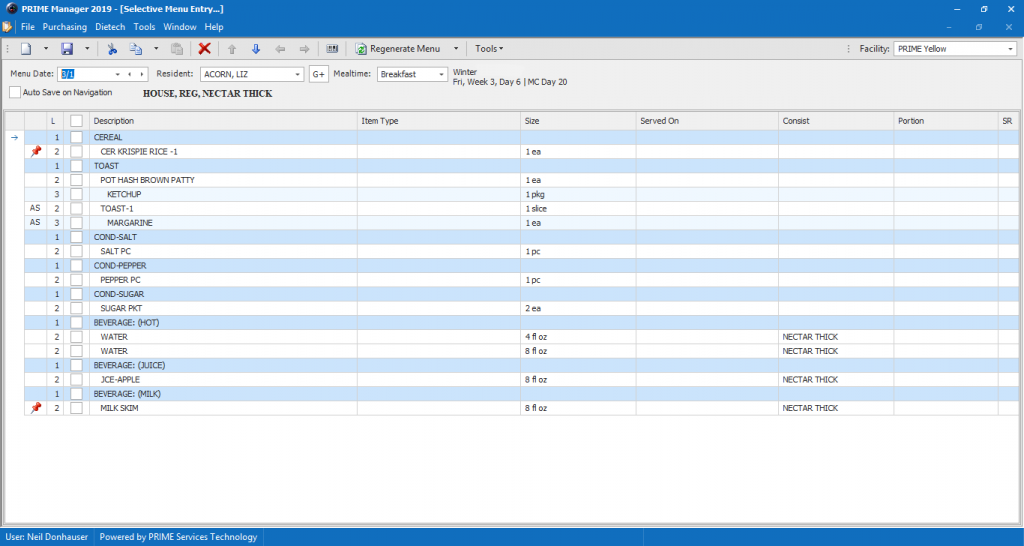Open the Facility PRIME Yellow dropdown

coord(1009,48)
